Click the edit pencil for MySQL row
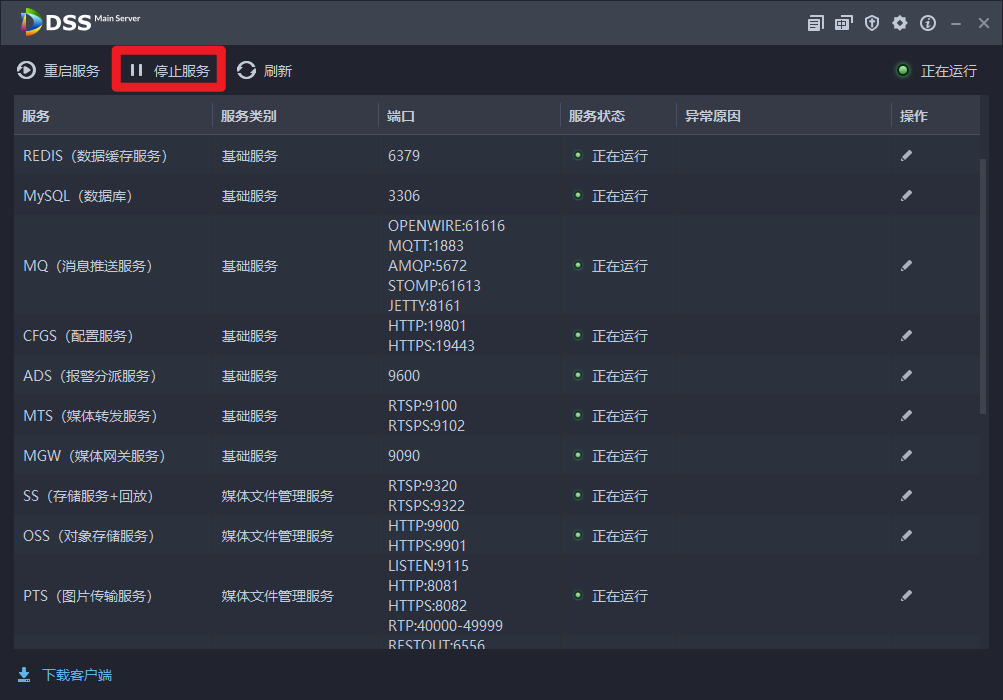Screen dimensions: 1003x700 tap(906, 196)
